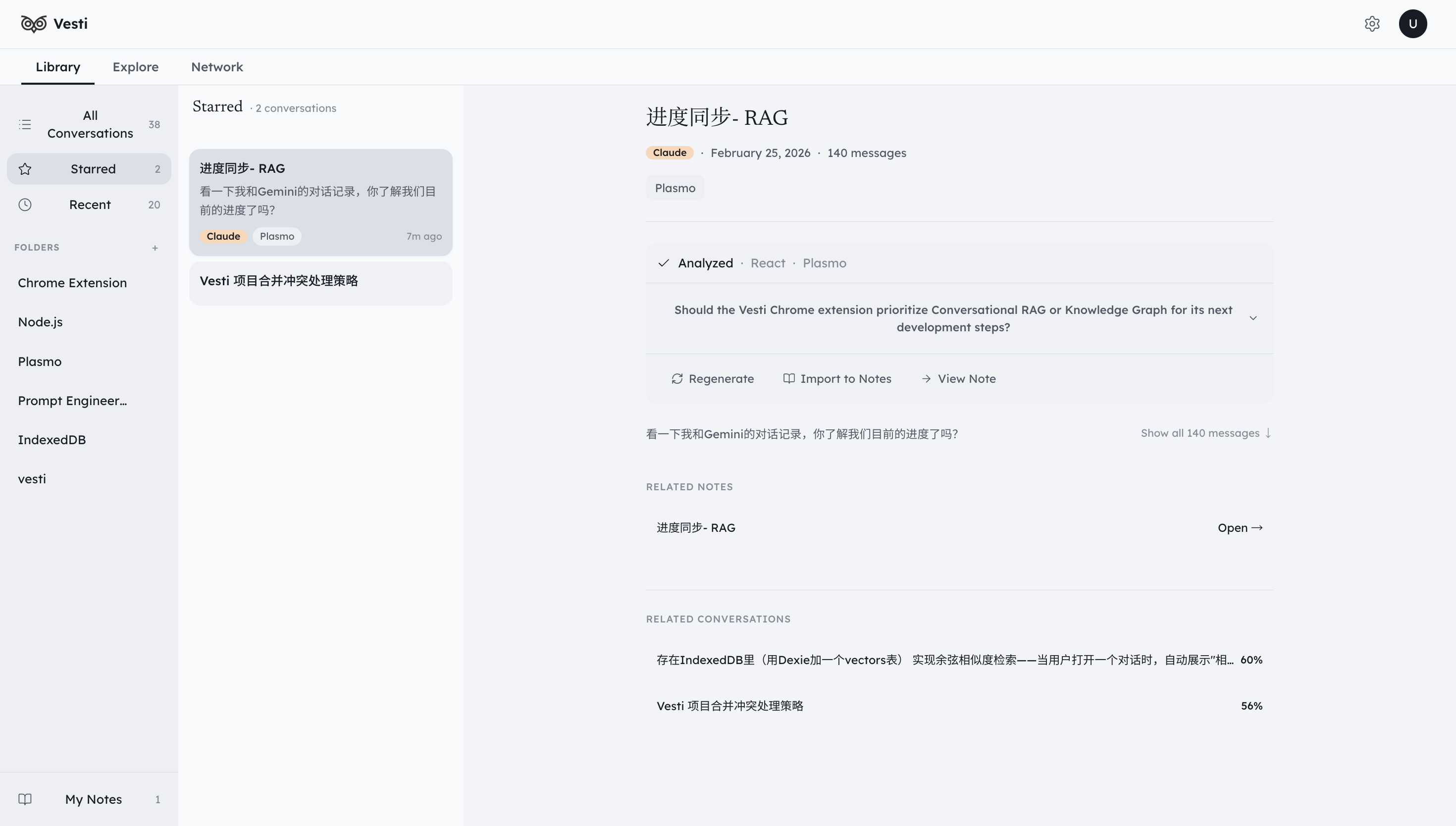Click the React topic tag
Viewport: 1456px width, 826px height.
pyautogui.click(x=768, y=263)
